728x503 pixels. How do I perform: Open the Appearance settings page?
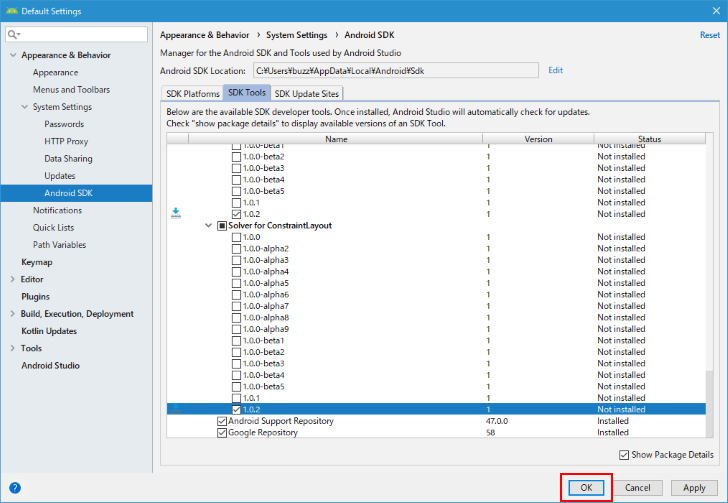pos(55,72)
